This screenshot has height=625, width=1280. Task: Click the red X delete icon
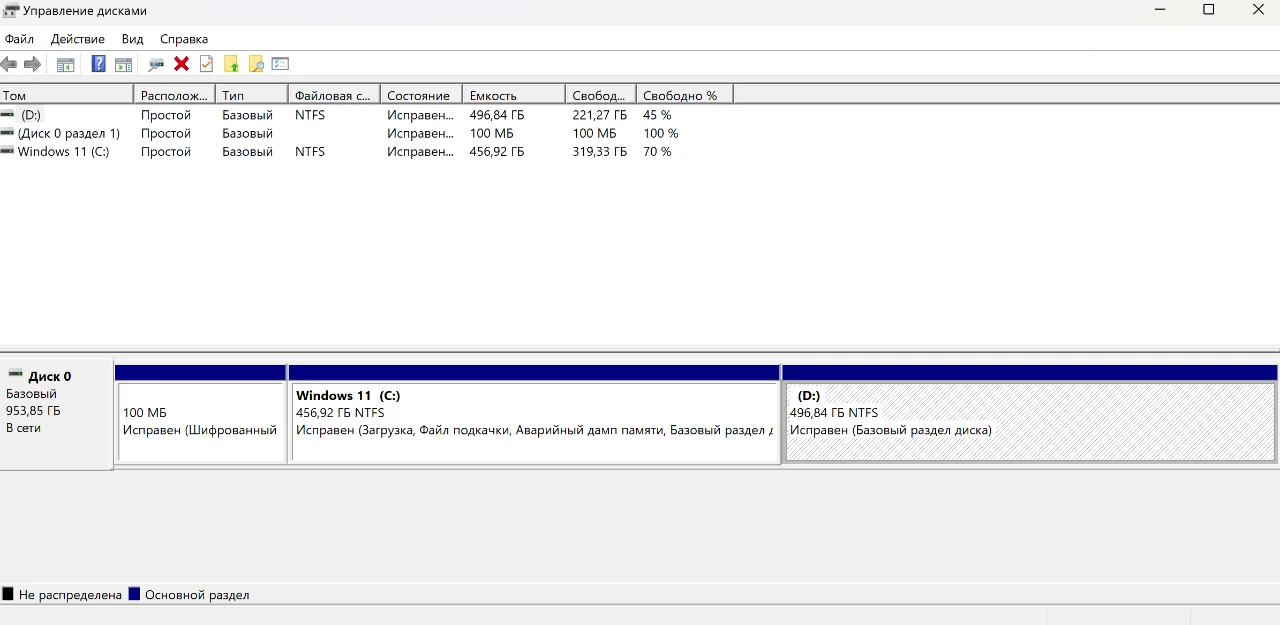point(181,64)
